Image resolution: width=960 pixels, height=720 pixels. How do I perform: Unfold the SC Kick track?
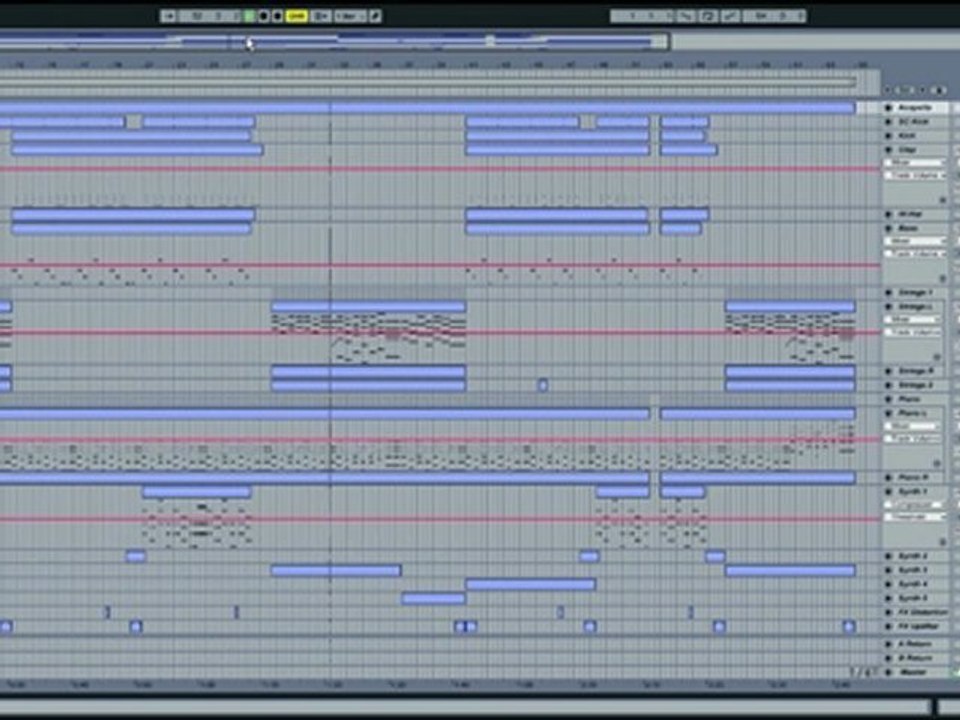click(x=888, y=122)
